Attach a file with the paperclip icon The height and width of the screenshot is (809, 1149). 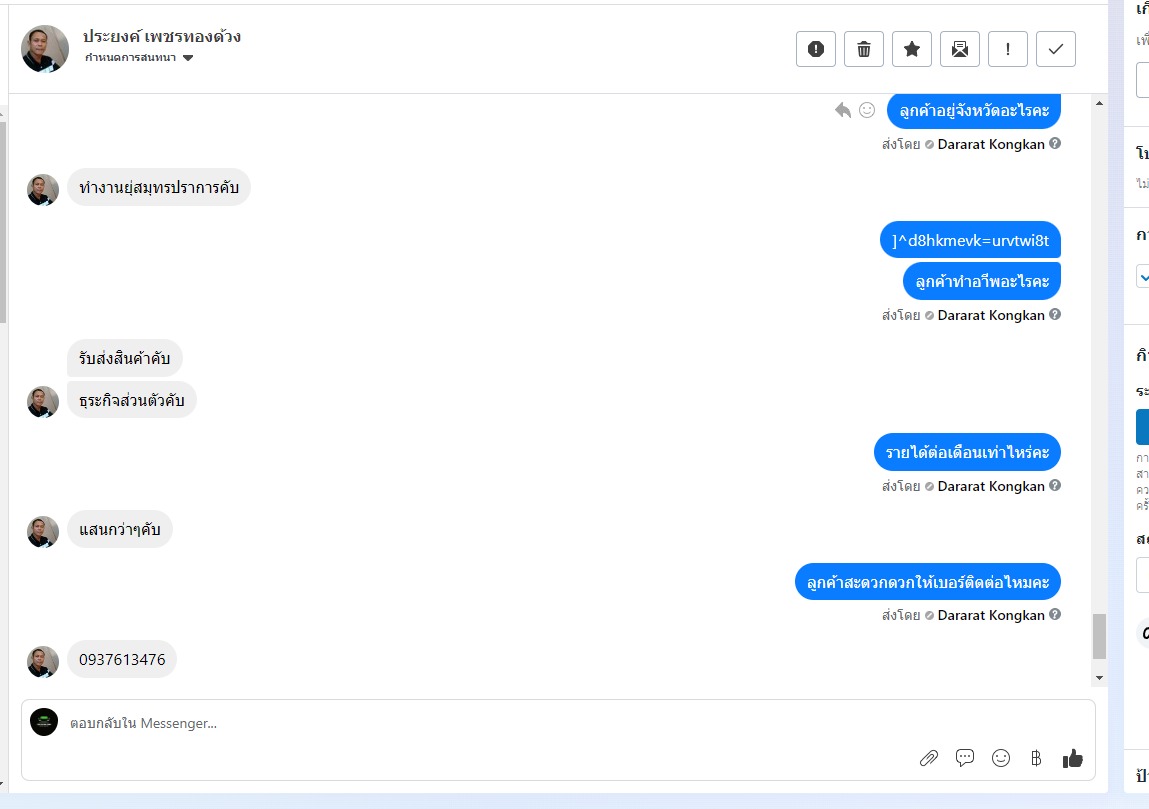(x=928, y=758)
